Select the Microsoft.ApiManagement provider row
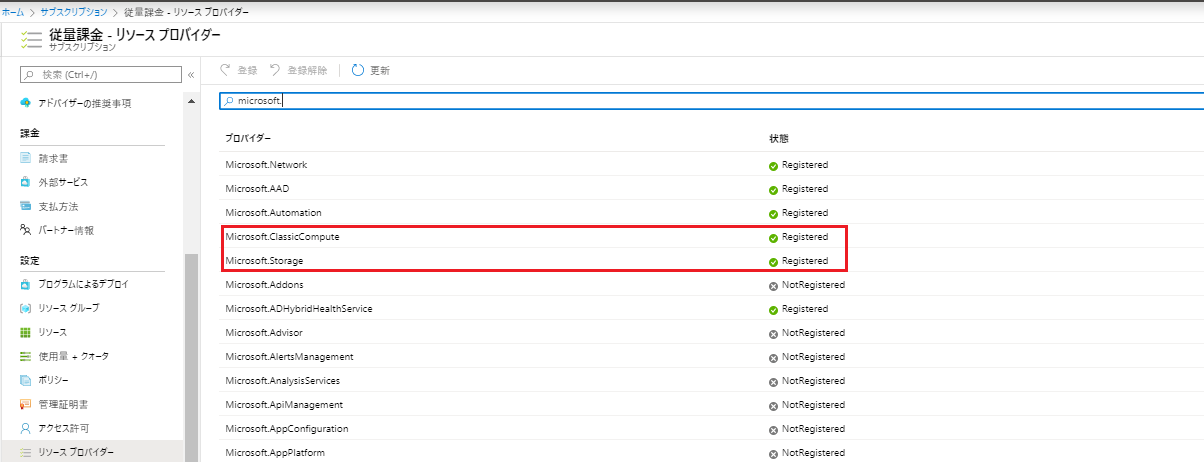This screenshot has height=462, width=1204. coord(712,404)
